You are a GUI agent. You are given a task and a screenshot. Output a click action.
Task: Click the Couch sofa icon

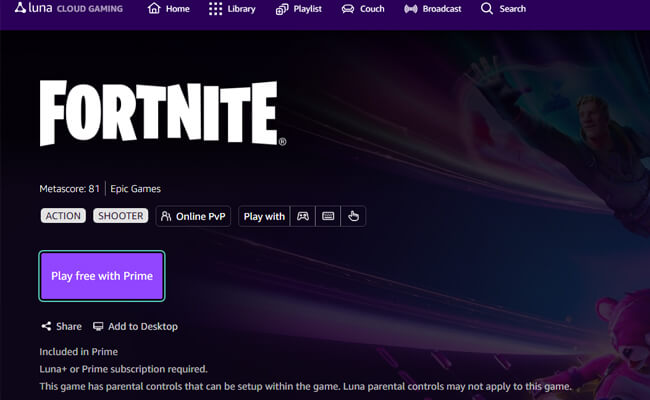point(348,9)
